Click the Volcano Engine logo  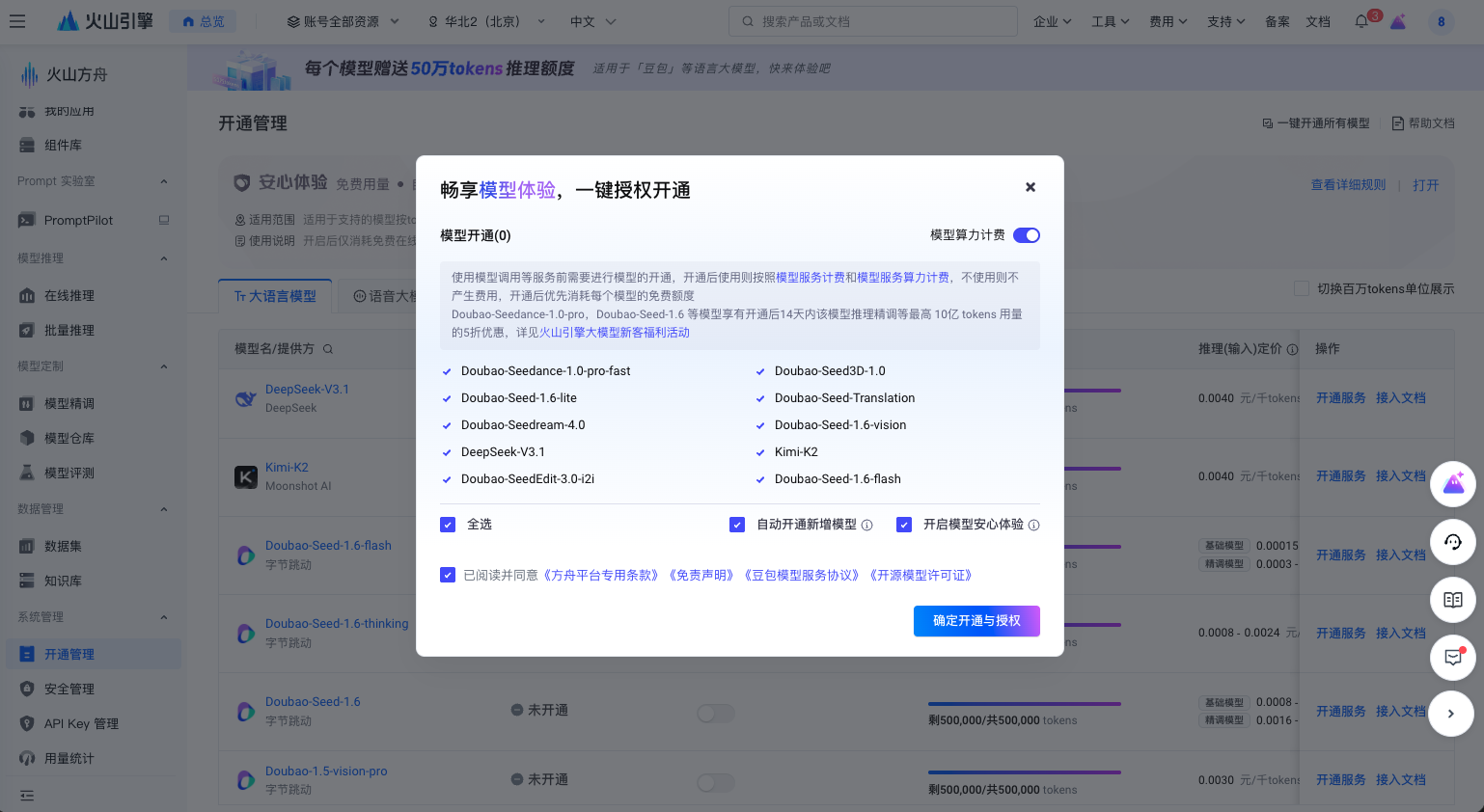pyautogui.click(x=105, y=21)
